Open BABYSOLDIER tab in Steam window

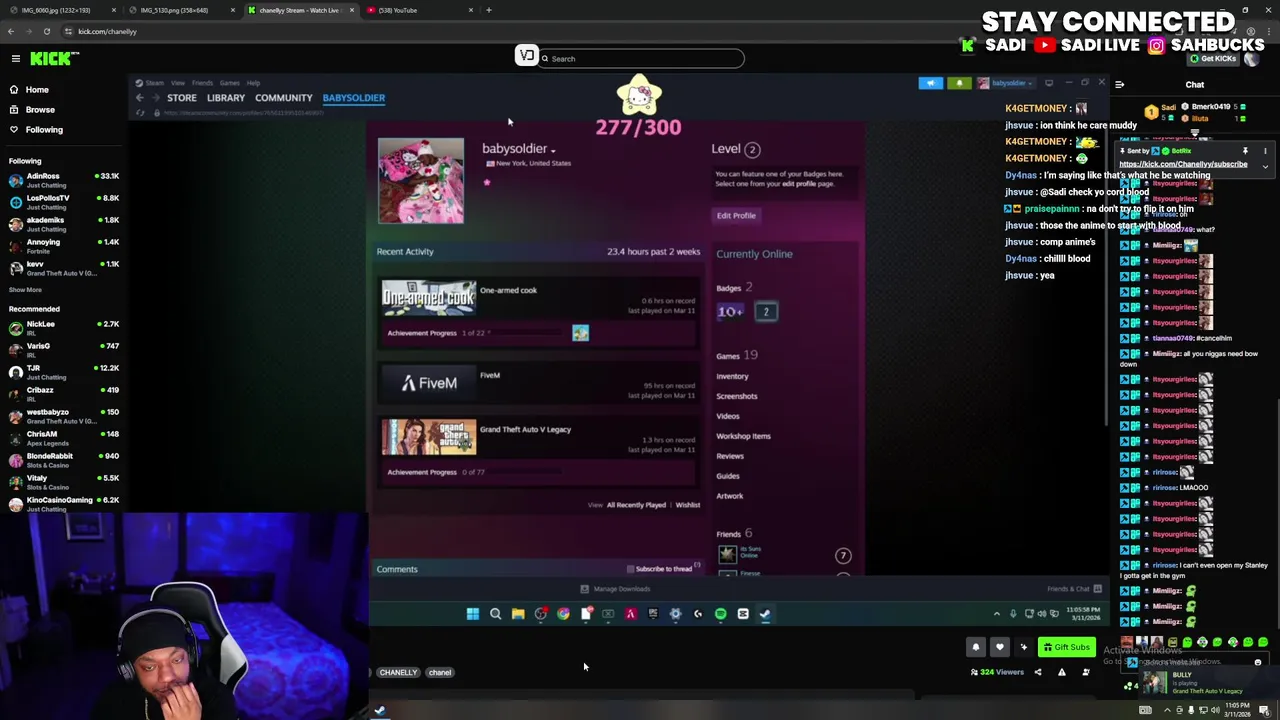354,98
